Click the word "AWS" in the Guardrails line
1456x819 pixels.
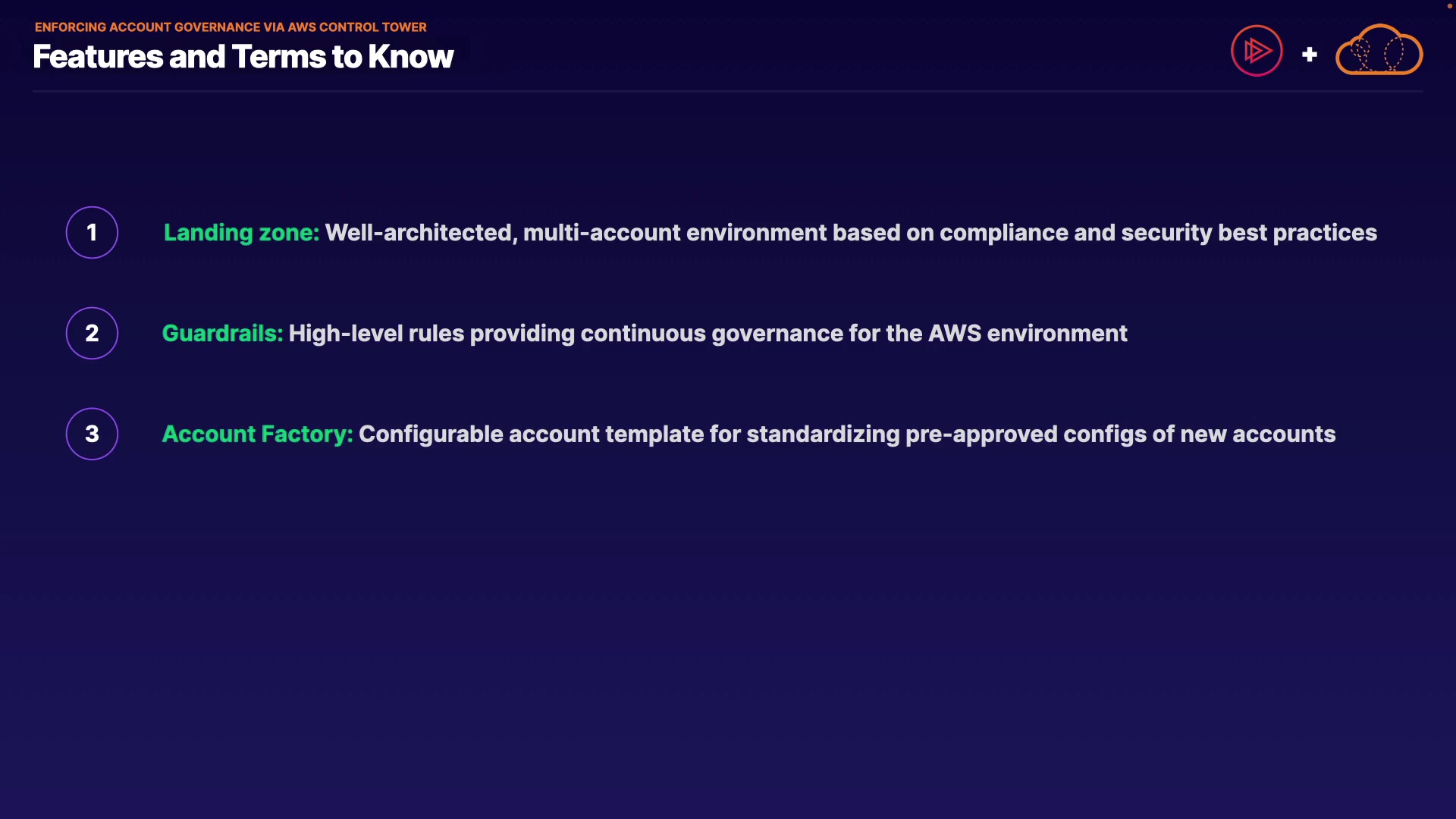(x=954, y=333)
